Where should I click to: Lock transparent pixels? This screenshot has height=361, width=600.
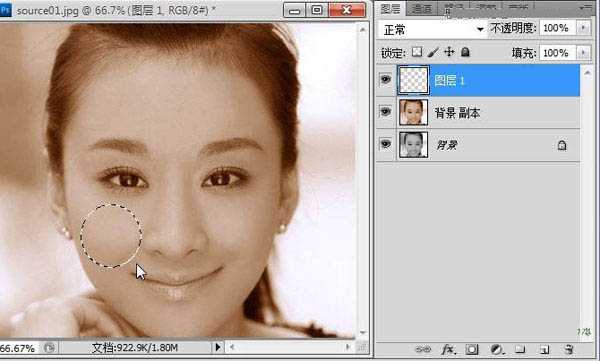point(417,52)
